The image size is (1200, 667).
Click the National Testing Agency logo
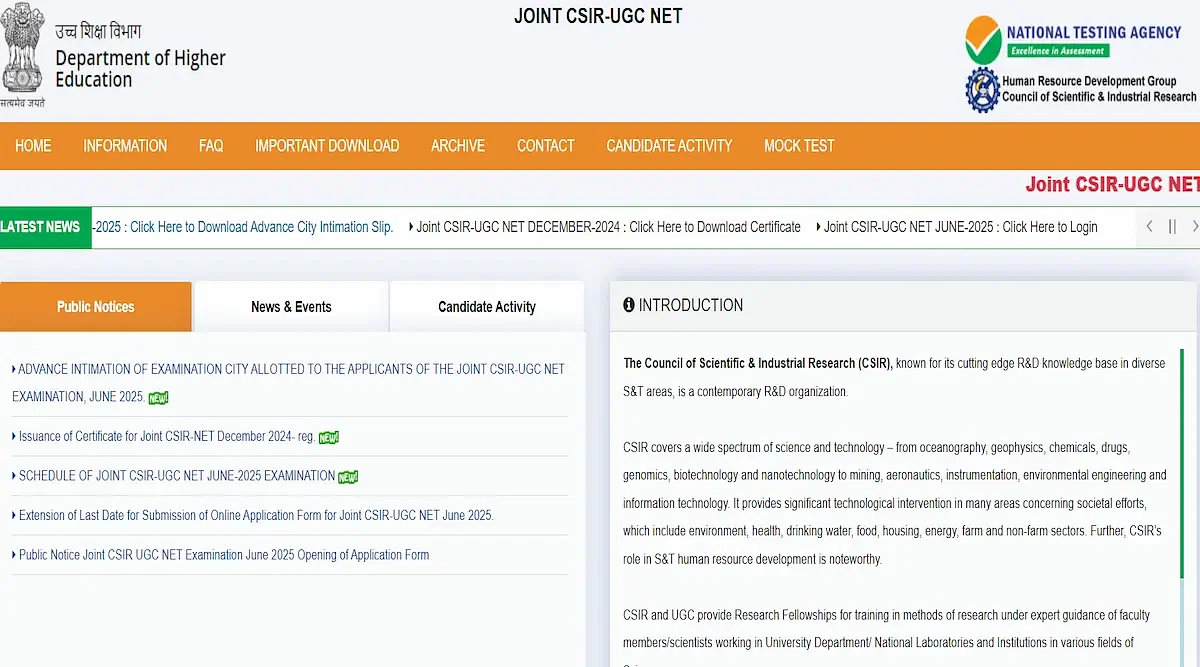click(1073, 40)
